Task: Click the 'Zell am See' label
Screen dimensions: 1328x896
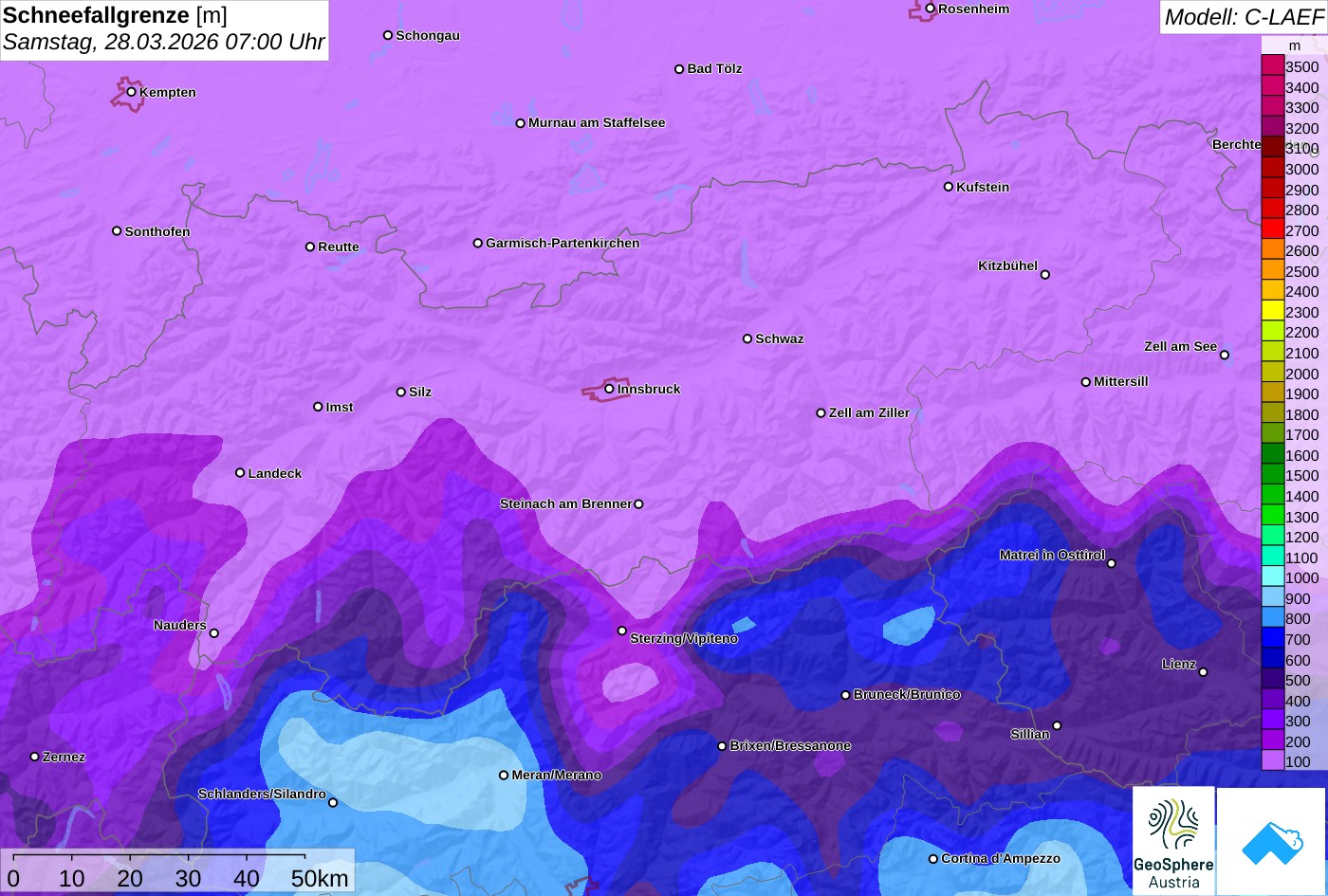Action: point(1180,346)
